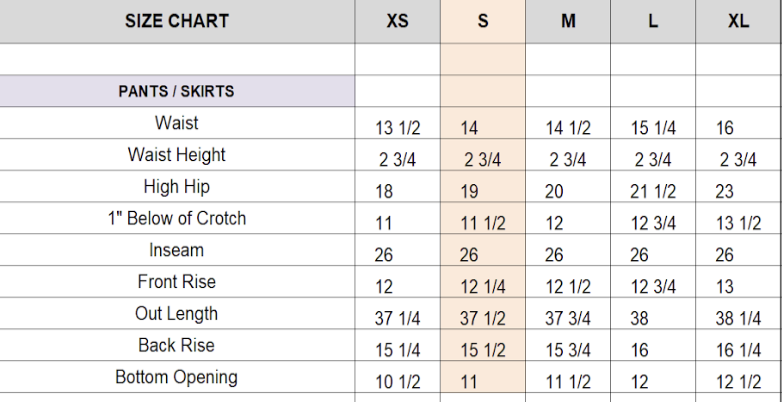This screenshot has height=402, width=782.
Task: Click the M size column header
Action: [568, 21]
